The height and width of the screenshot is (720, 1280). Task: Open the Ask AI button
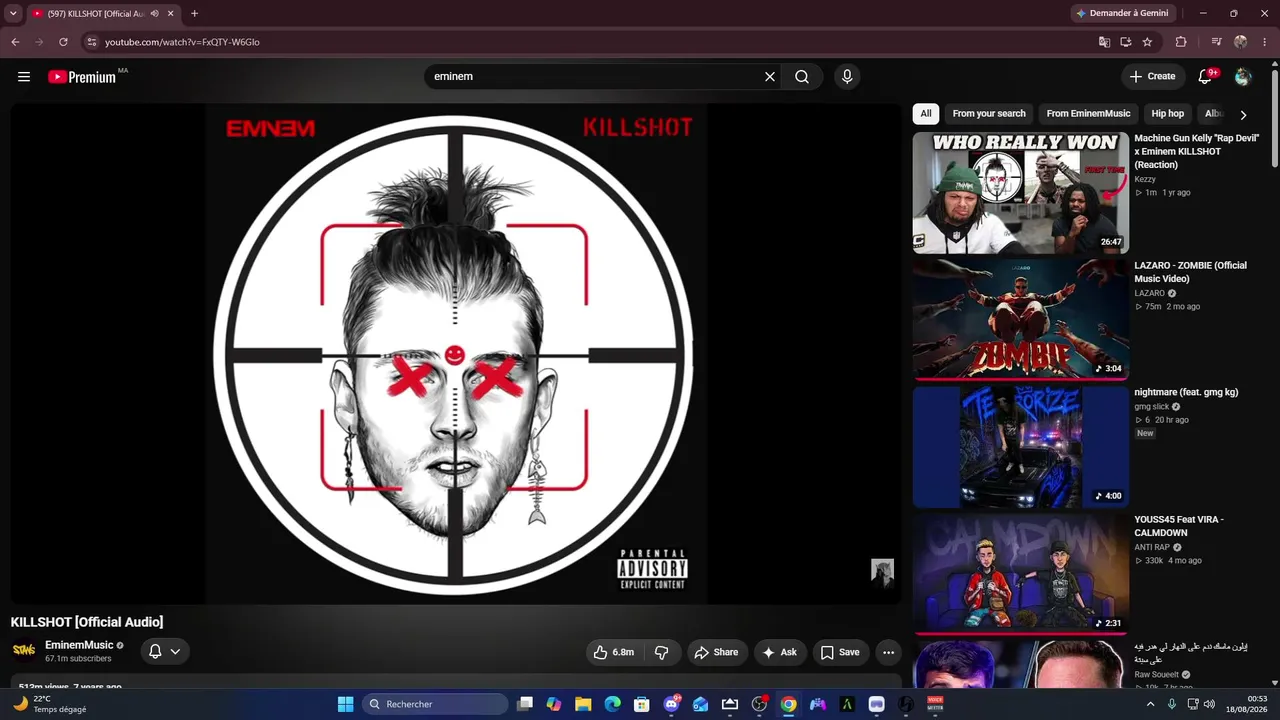point(780,652)
